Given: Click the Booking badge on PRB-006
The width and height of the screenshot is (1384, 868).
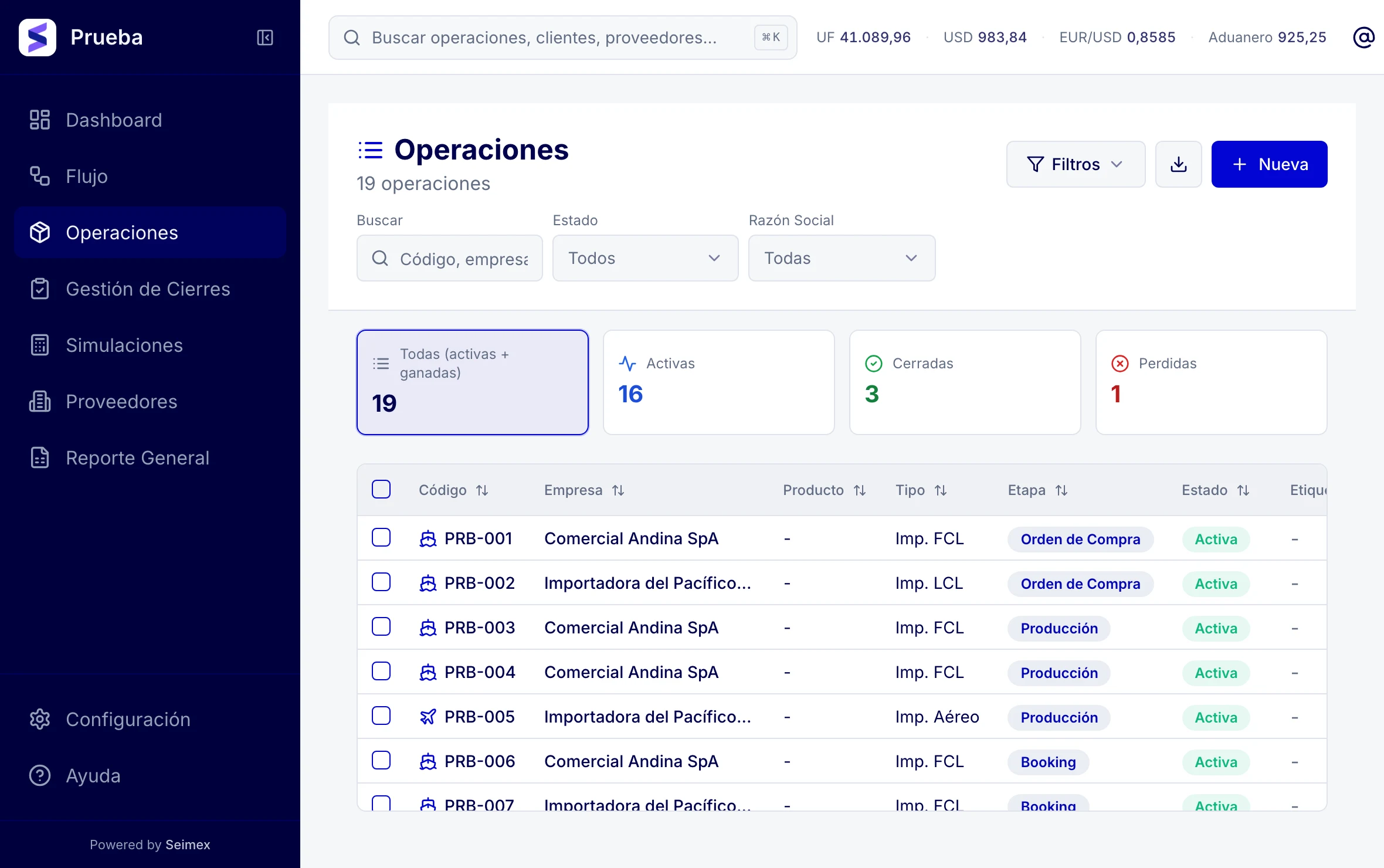Looking at the screenshot, I should pyautogui.click(x=1048, y=762).
